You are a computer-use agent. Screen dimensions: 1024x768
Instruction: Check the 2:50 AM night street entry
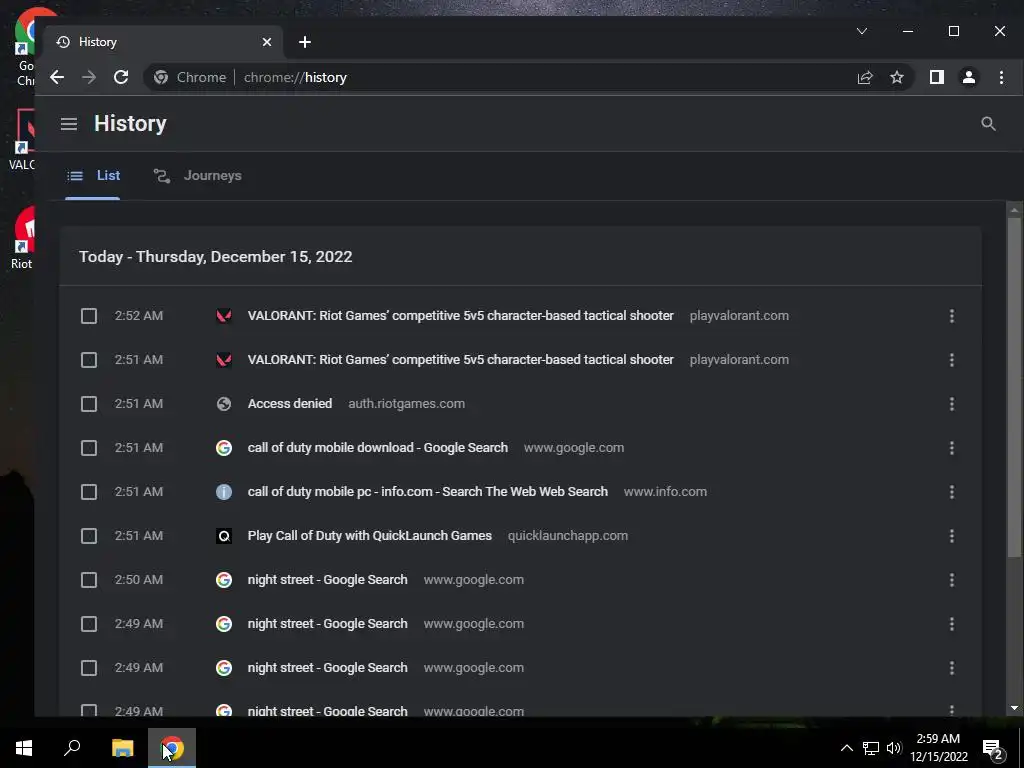coord(89,580)
